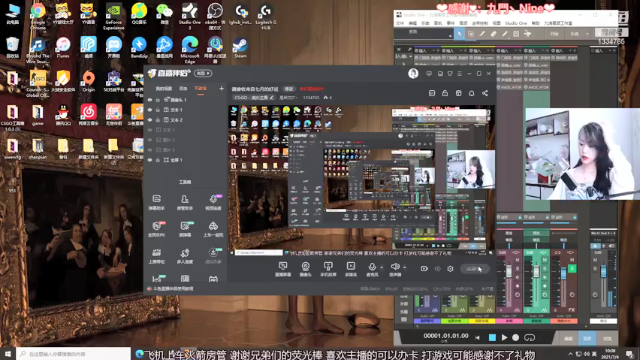640x360 pixels.
Task: Click the start streaming button near cursor
Action: pos(474,269)
